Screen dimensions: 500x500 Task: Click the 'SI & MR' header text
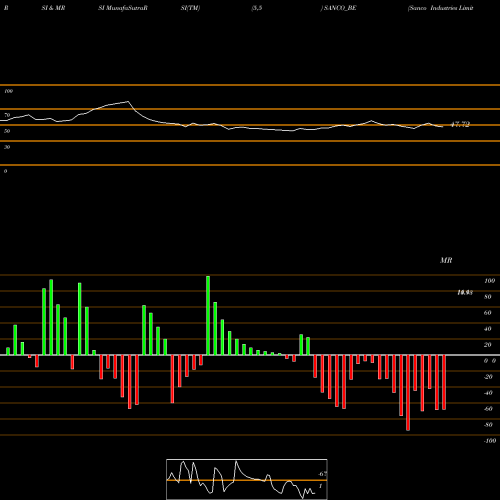coord(53,8)
